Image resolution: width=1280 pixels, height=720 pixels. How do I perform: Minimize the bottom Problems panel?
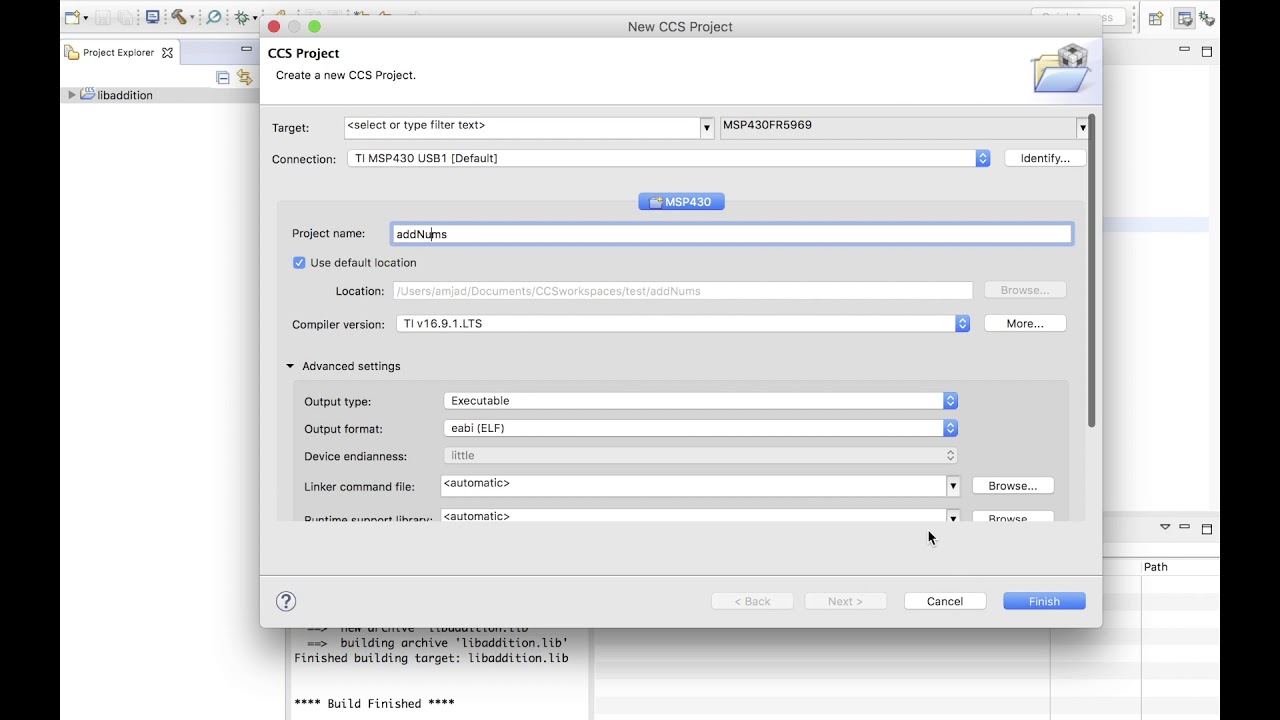[x=1184, y=526]
